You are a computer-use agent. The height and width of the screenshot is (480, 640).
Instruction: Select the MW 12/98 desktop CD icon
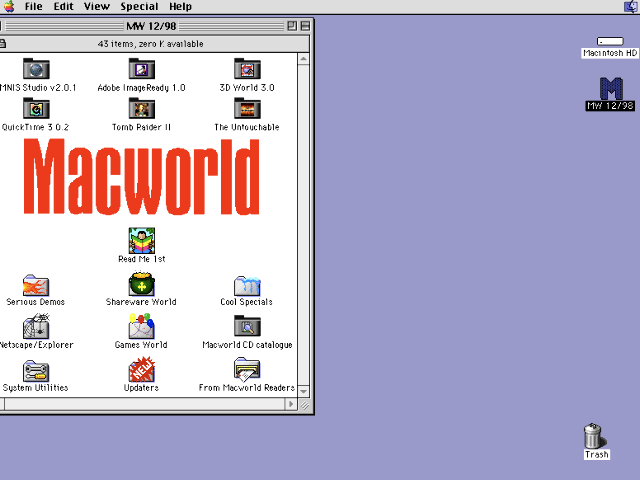coord(611,89)
